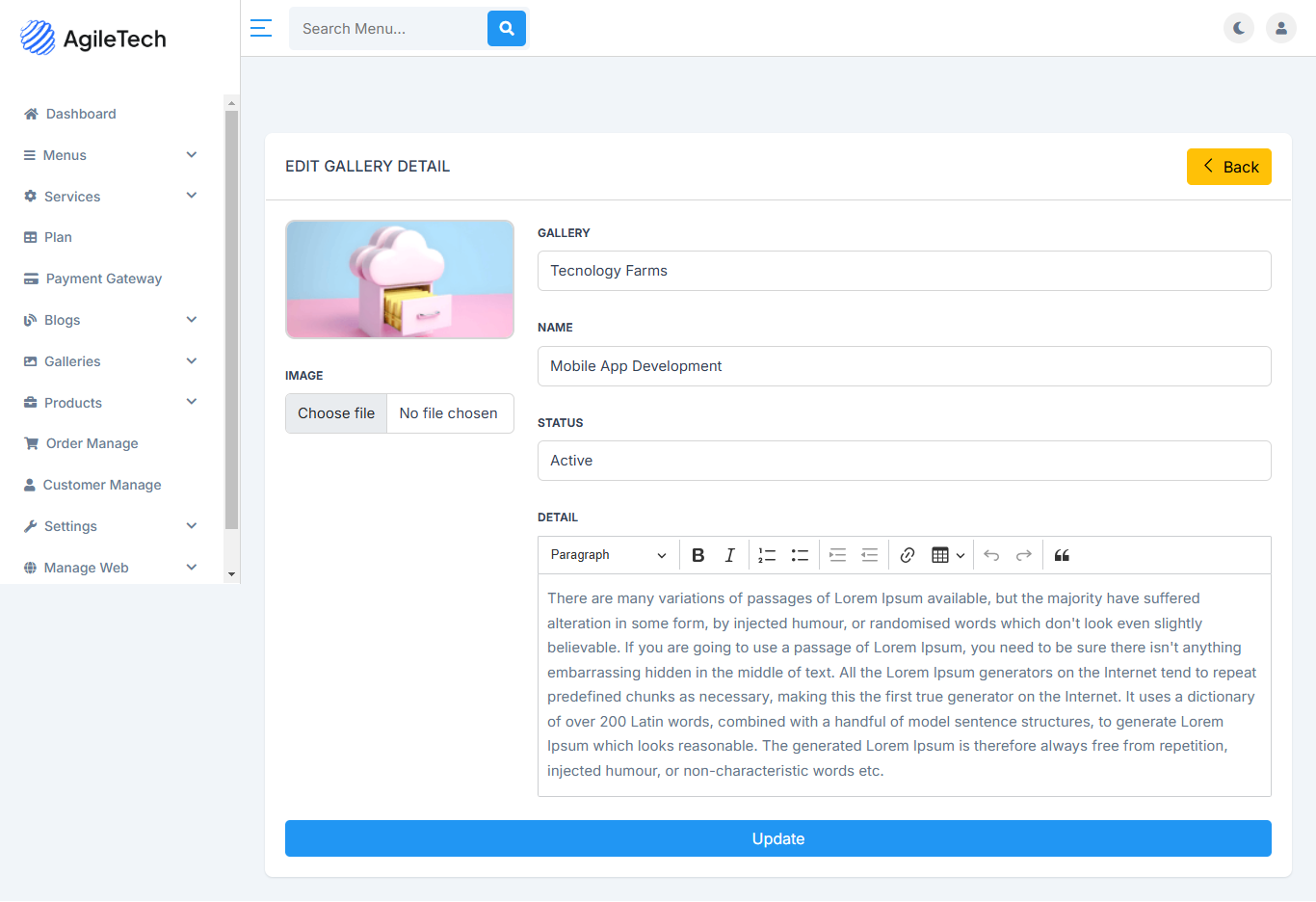Click the No file chosen text
This screenshot has width=1316, height=902.
(449, 413)
